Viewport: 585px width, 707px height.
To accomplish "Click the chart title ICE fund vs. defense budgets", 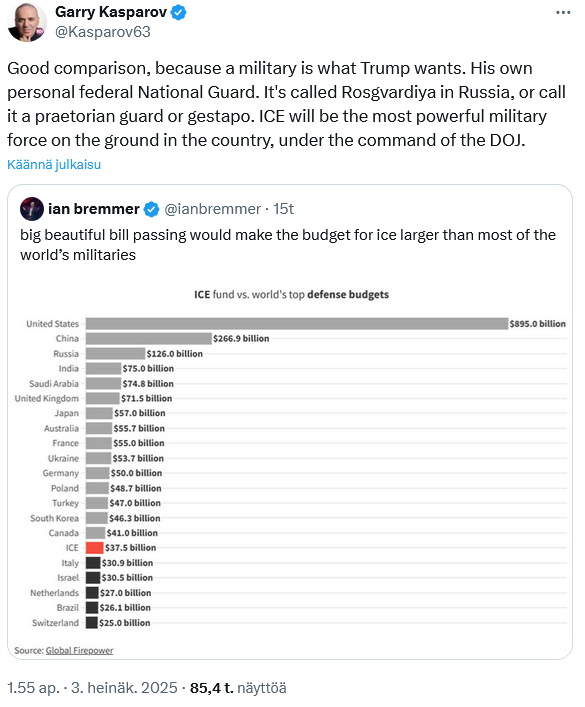I will pos(291,294).
